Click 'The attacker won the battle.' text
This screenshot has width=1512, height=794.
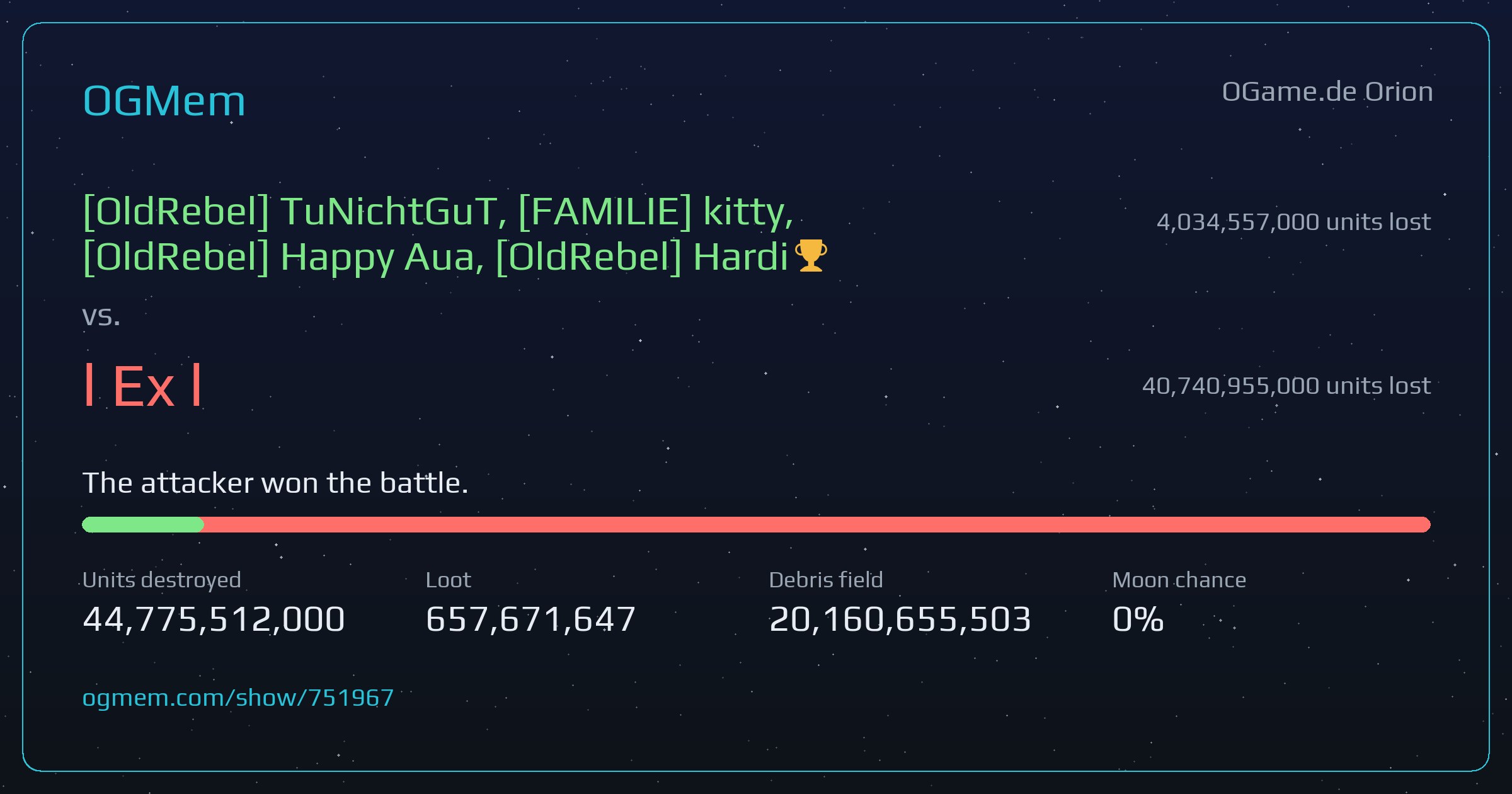(x=275, y=483)
